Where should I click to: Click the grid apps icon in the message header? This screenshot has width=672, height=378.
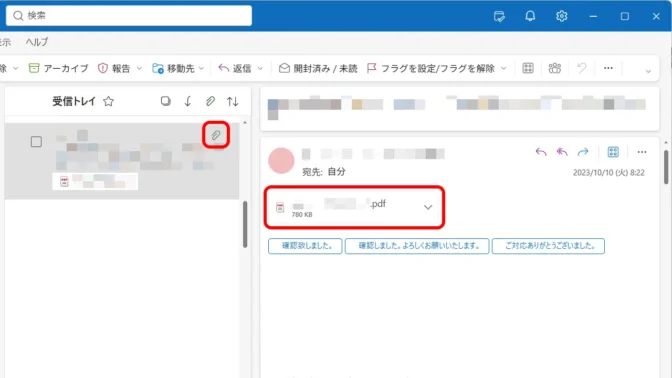[613, 152]
